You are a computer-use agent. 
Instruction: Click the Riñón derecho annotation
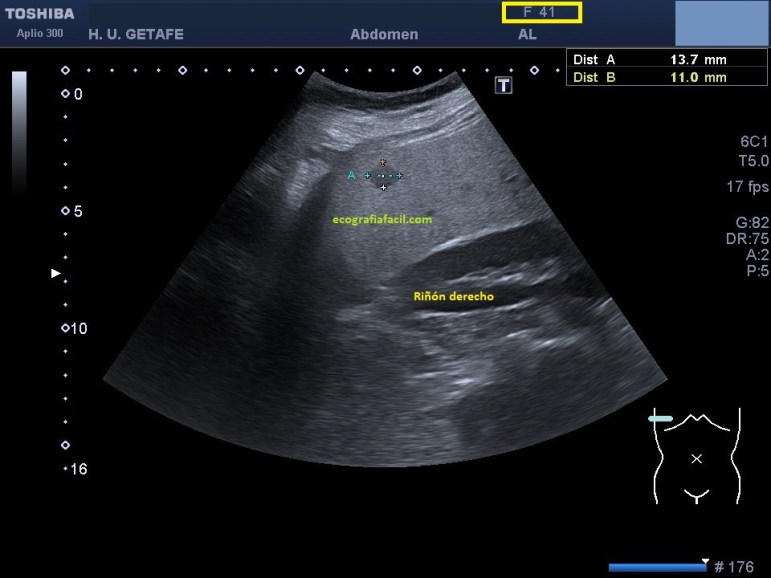(x=453, y=296)
